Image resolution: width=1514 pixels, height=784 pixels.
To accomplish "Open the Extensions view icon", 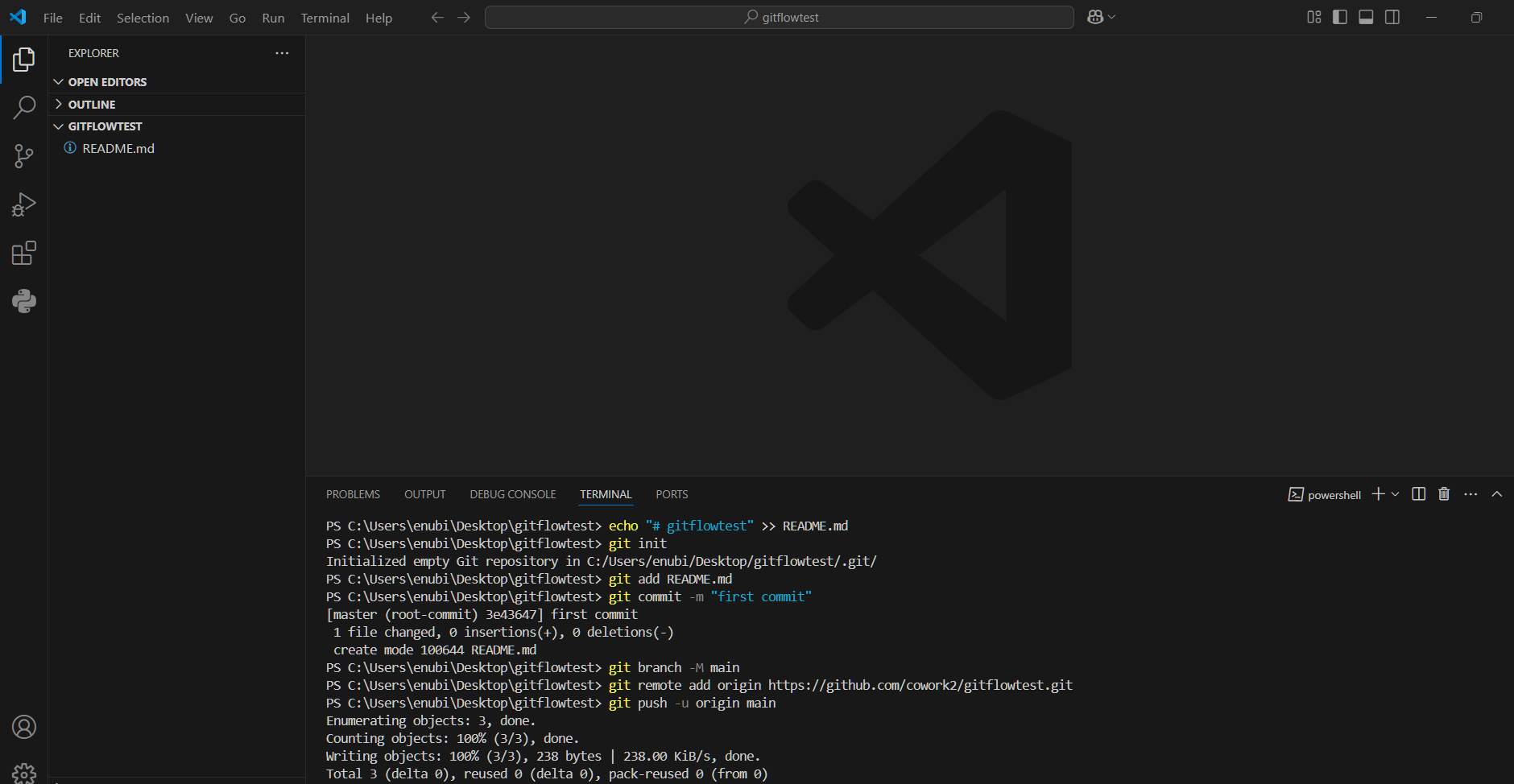I will [x=24, y=253].
